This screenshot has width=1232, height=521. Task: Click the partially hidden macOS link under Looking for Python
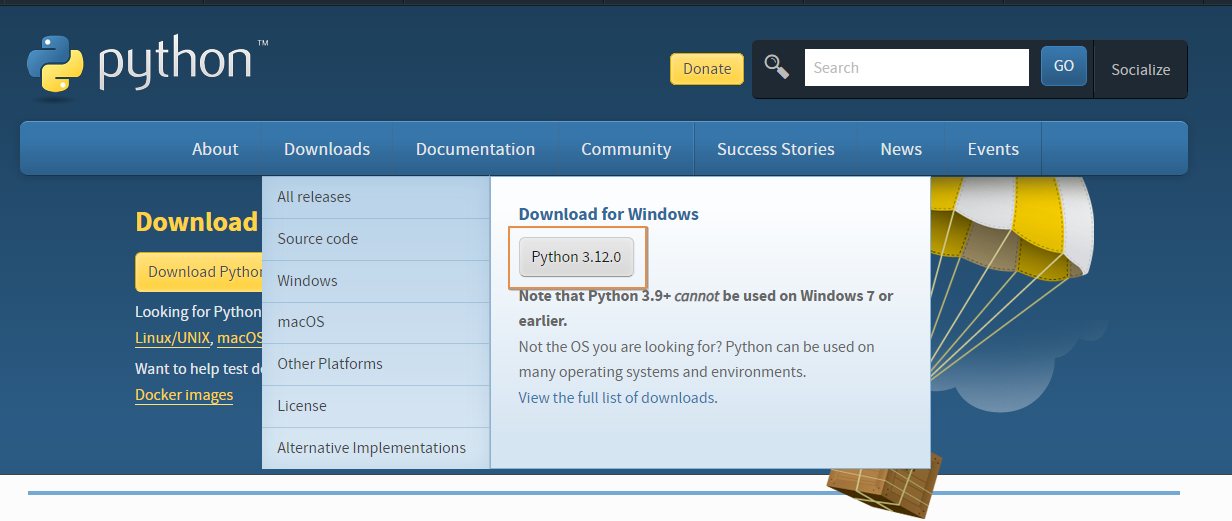click(x=240, y=339)
